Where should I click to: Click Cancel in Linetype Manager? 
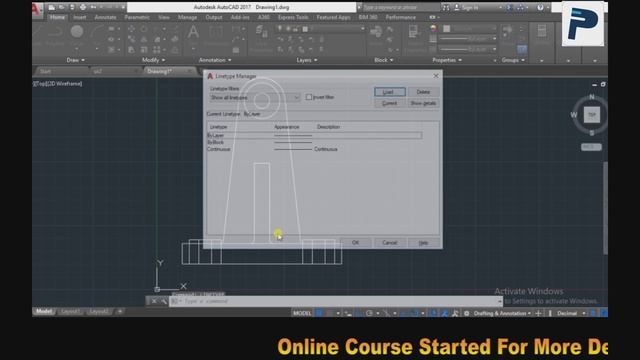click(390, 242)
